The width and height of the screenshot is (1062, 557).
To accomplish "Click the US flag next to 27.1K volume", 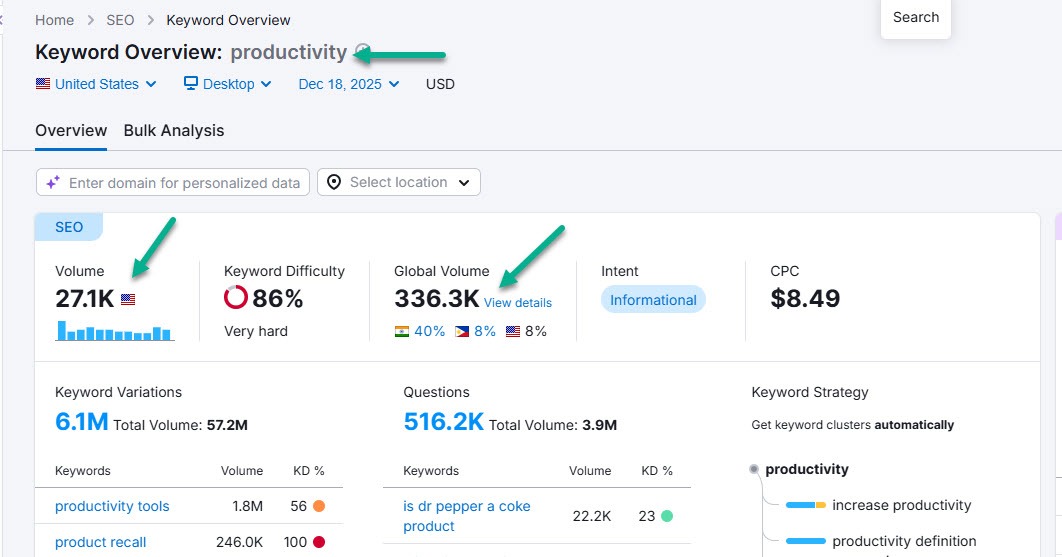I will [x=128, y=299].
